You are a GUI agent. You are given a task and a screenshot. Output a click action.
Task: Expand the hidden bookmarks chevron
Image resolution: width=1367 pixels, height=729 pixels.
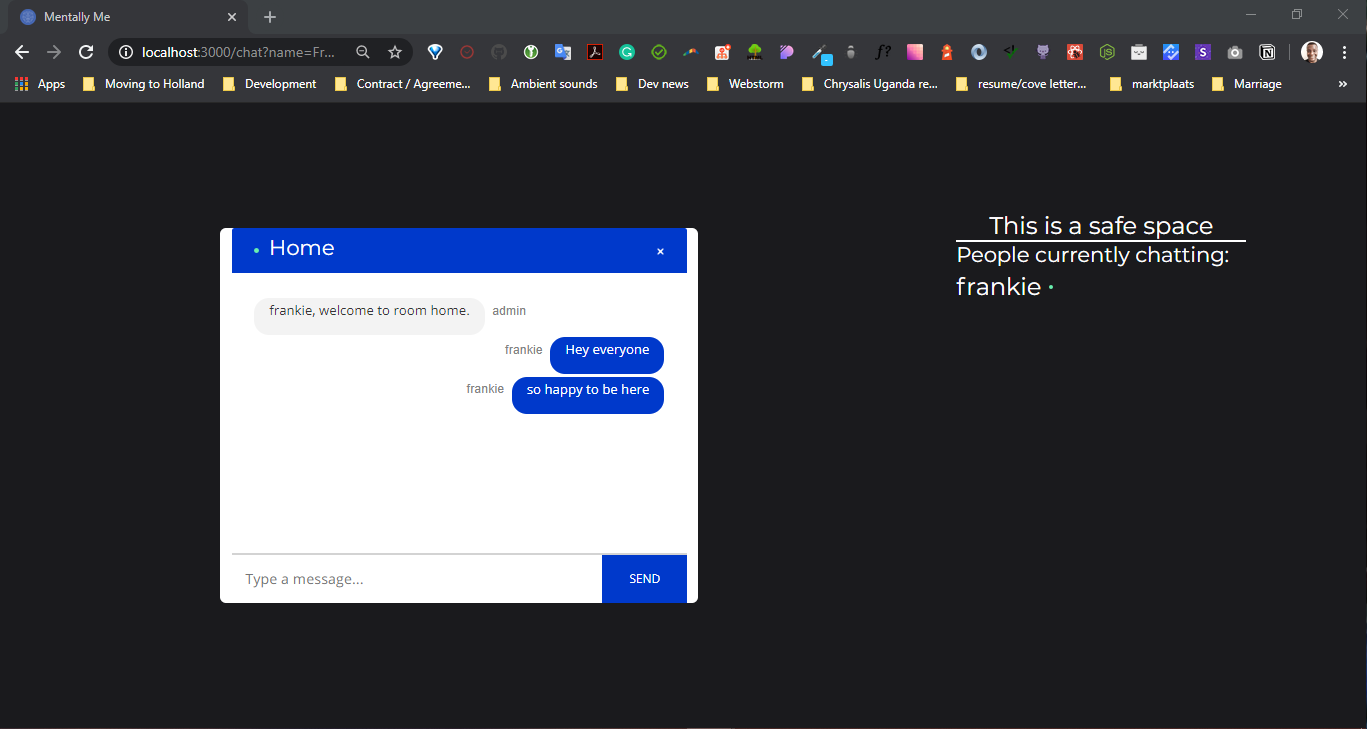pyautogui.click(x=1342, y=84)
